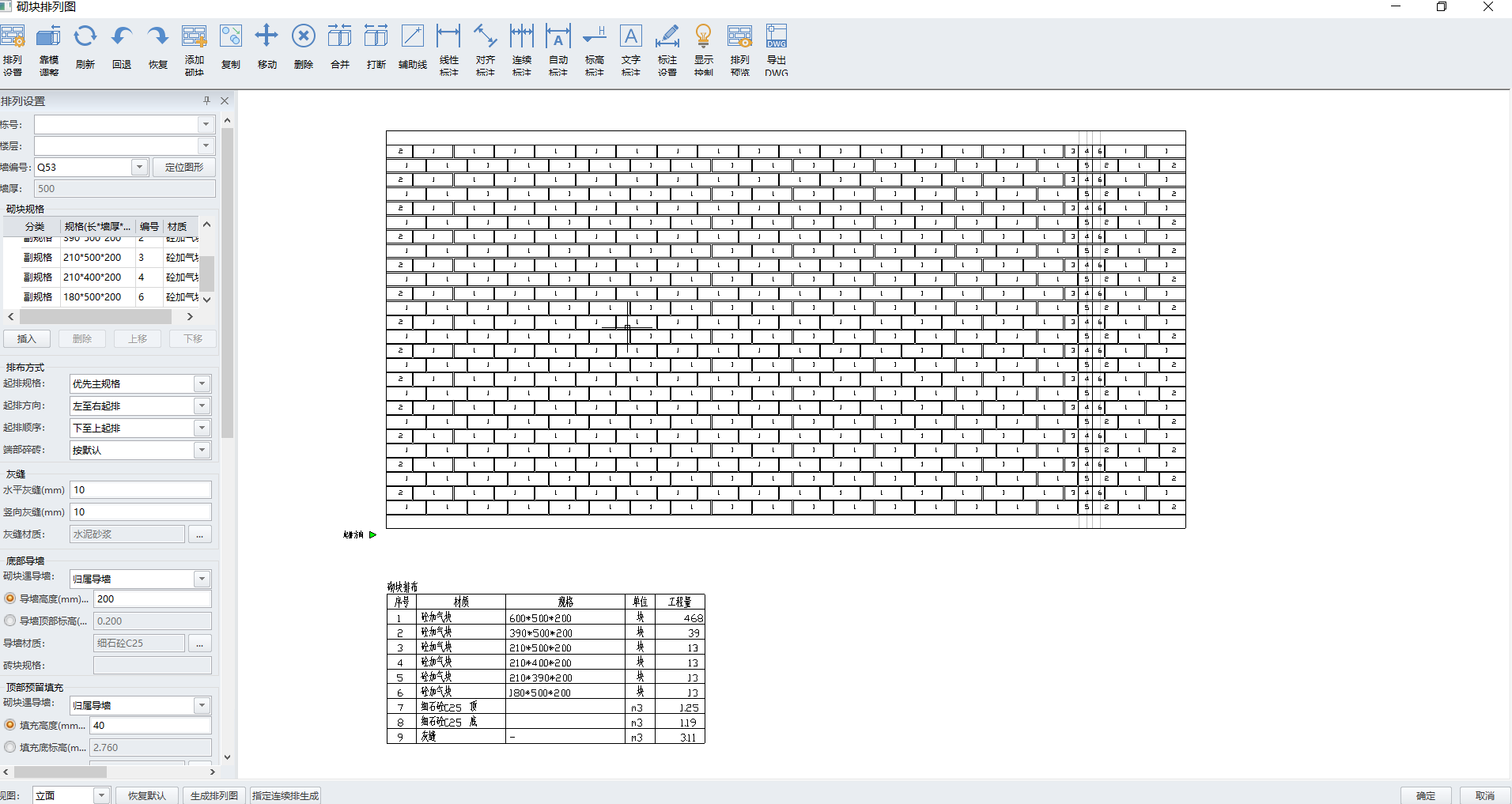The height and width of the screenshot is (804, 1512).
Task: Click the 回退 undo icon
Action: (x=122, y=47)
